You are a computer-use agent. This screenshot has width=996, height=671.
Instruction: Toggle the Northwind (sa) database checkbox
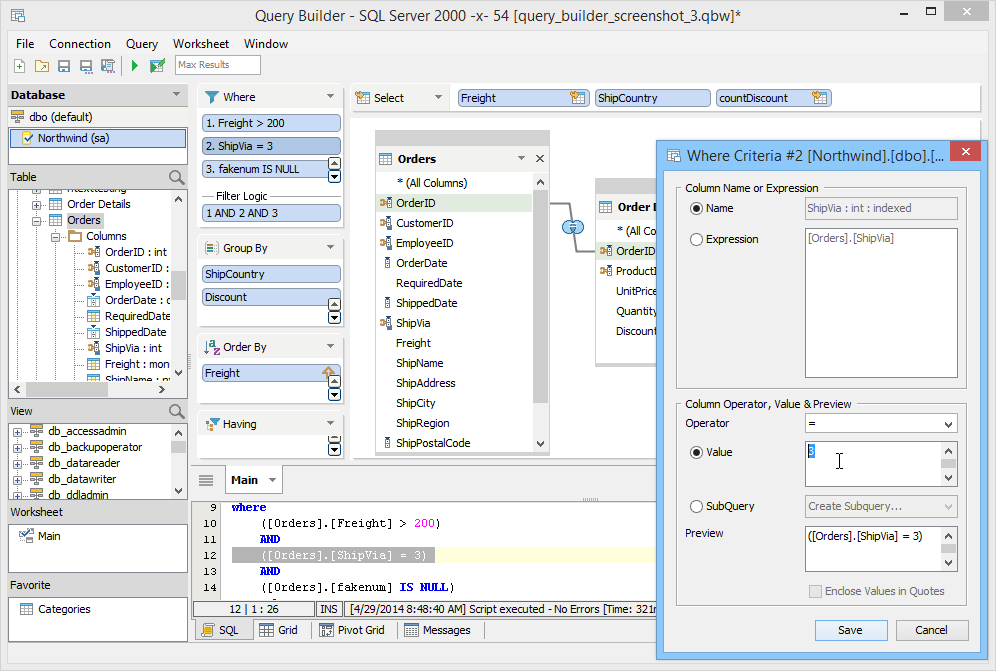click(x=27, y=138)
